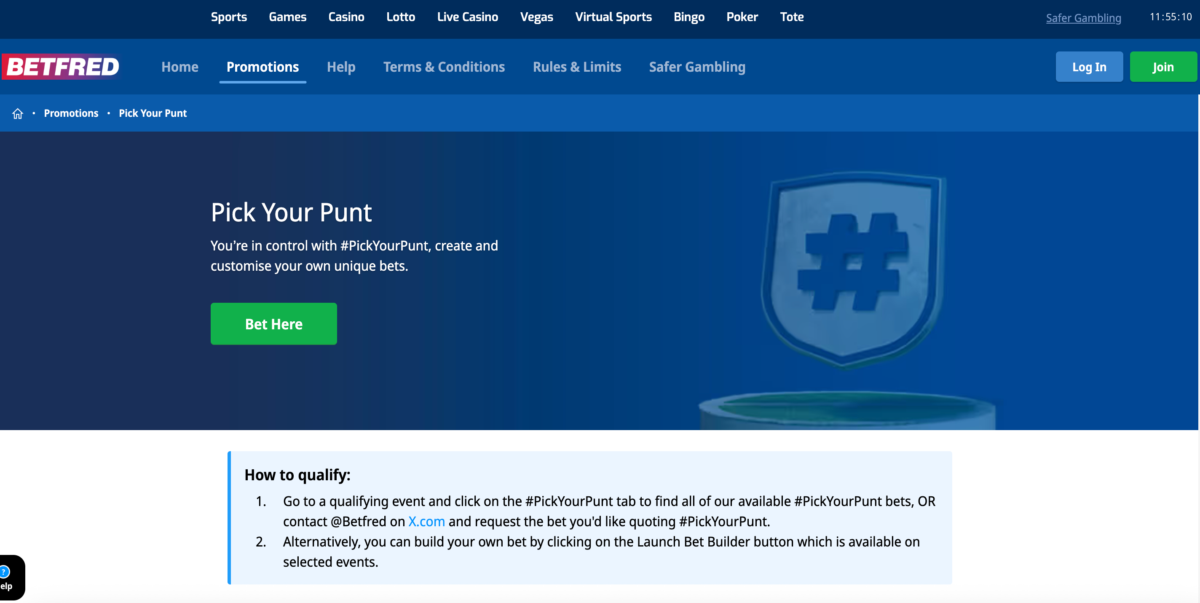Follow the Safer Gambling link in top bar

pos(1084,18)
